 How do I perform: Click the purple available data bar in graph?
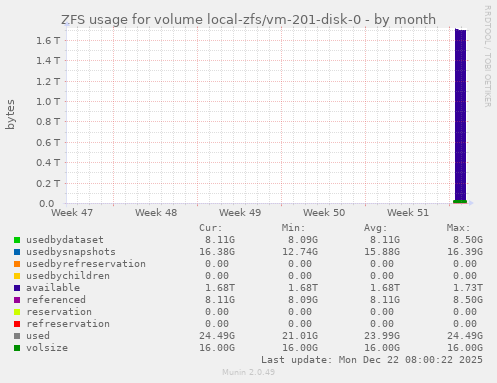coord(461,115)
